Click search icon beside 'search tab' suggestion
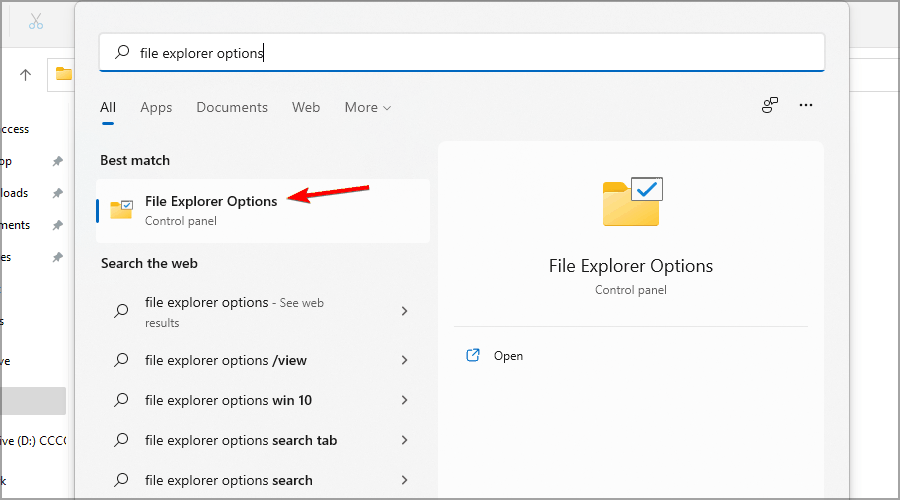 [x=121, y=440]
